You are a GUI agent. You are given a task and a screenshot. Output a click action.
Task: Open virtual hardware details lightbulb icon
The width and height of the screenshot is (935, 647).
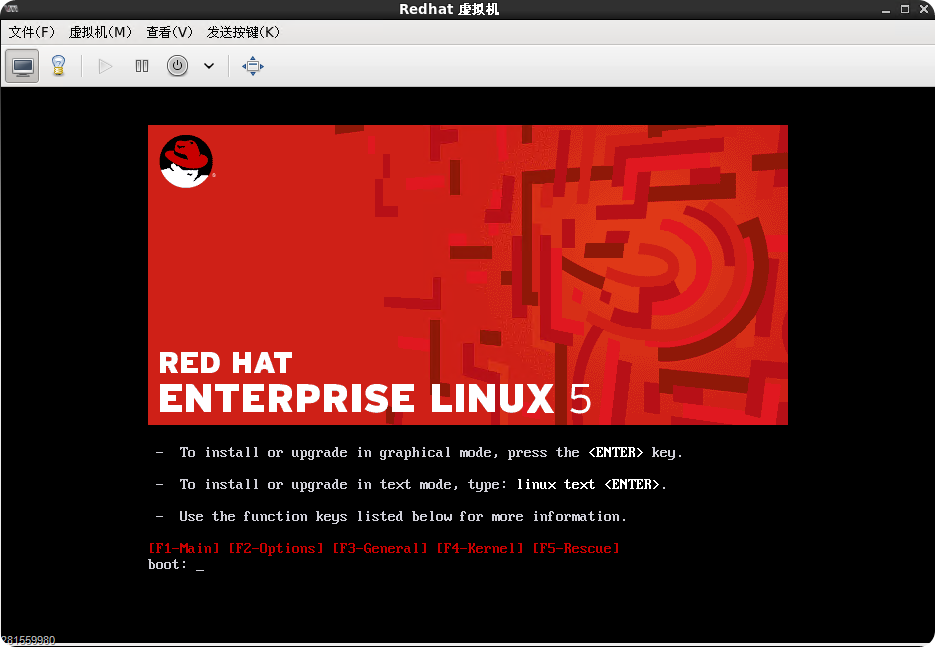point(58,66)
